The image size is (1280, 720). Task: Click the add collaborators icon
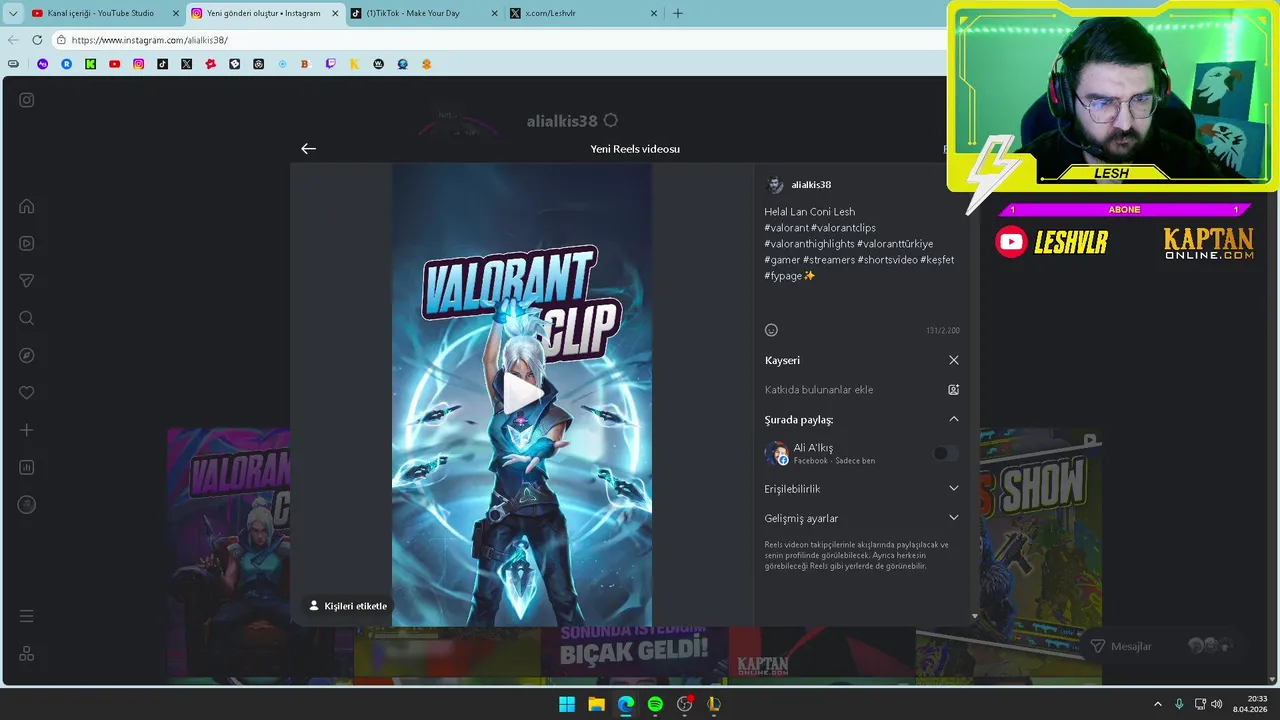953,390
